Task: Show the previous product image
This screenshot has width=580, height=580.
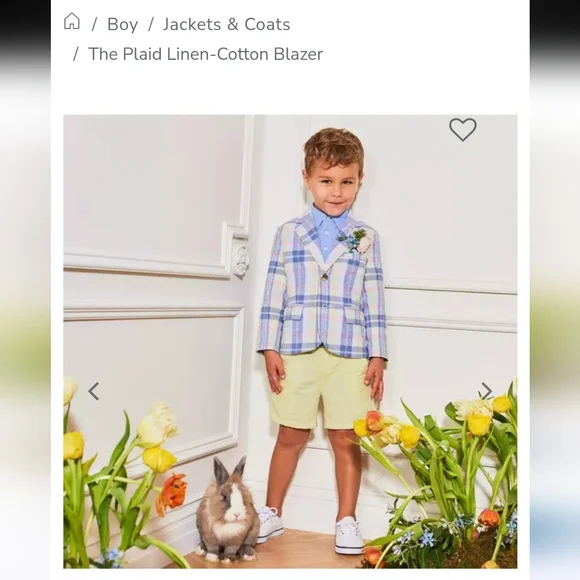Action: pos(94,391)
